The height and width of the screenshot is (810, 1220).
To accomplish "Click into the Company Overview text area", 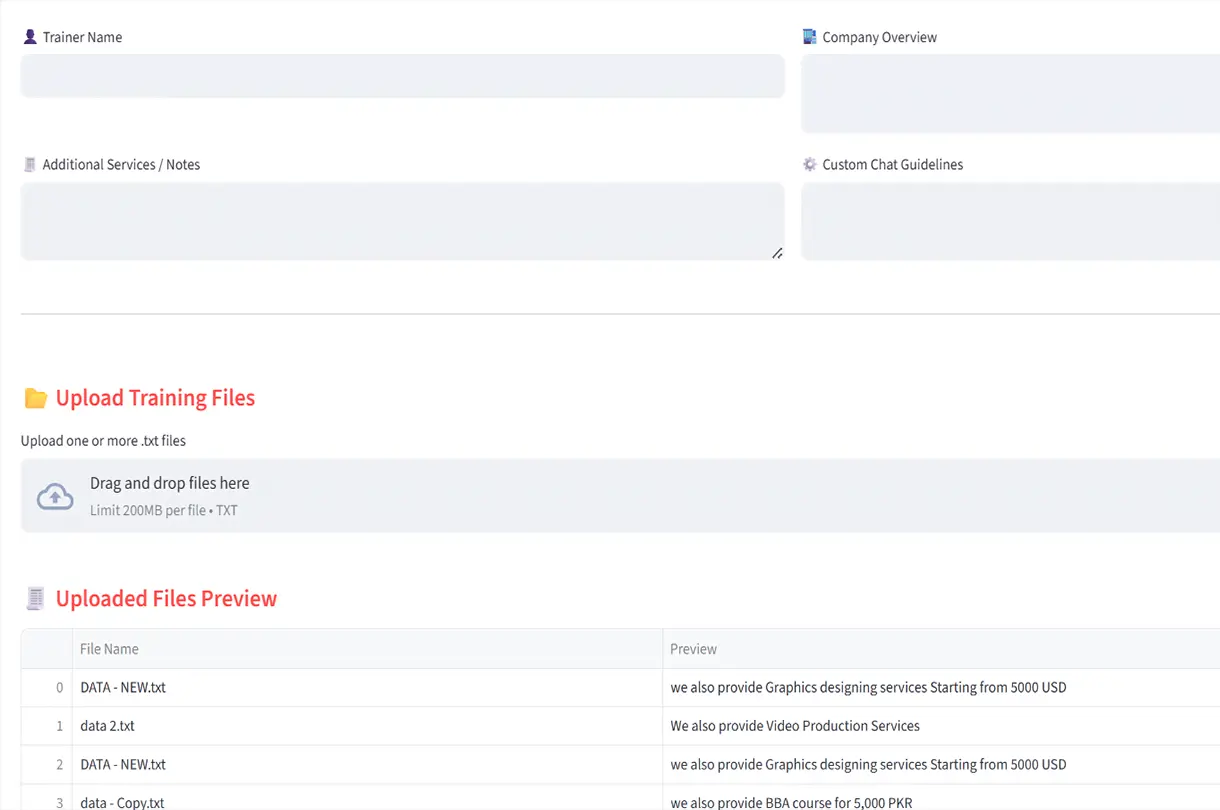I will (x=1010, y=94).
